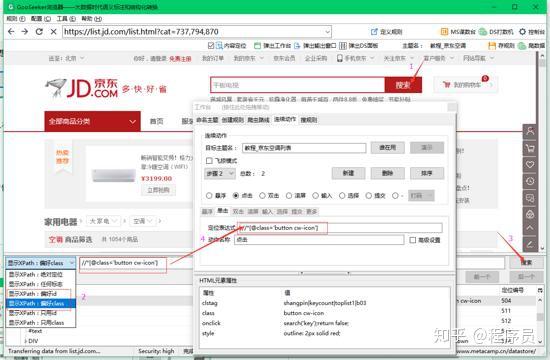Go forward with the forward arrow
The width and height of the screenshot is (550, 360).
point(25,32)
